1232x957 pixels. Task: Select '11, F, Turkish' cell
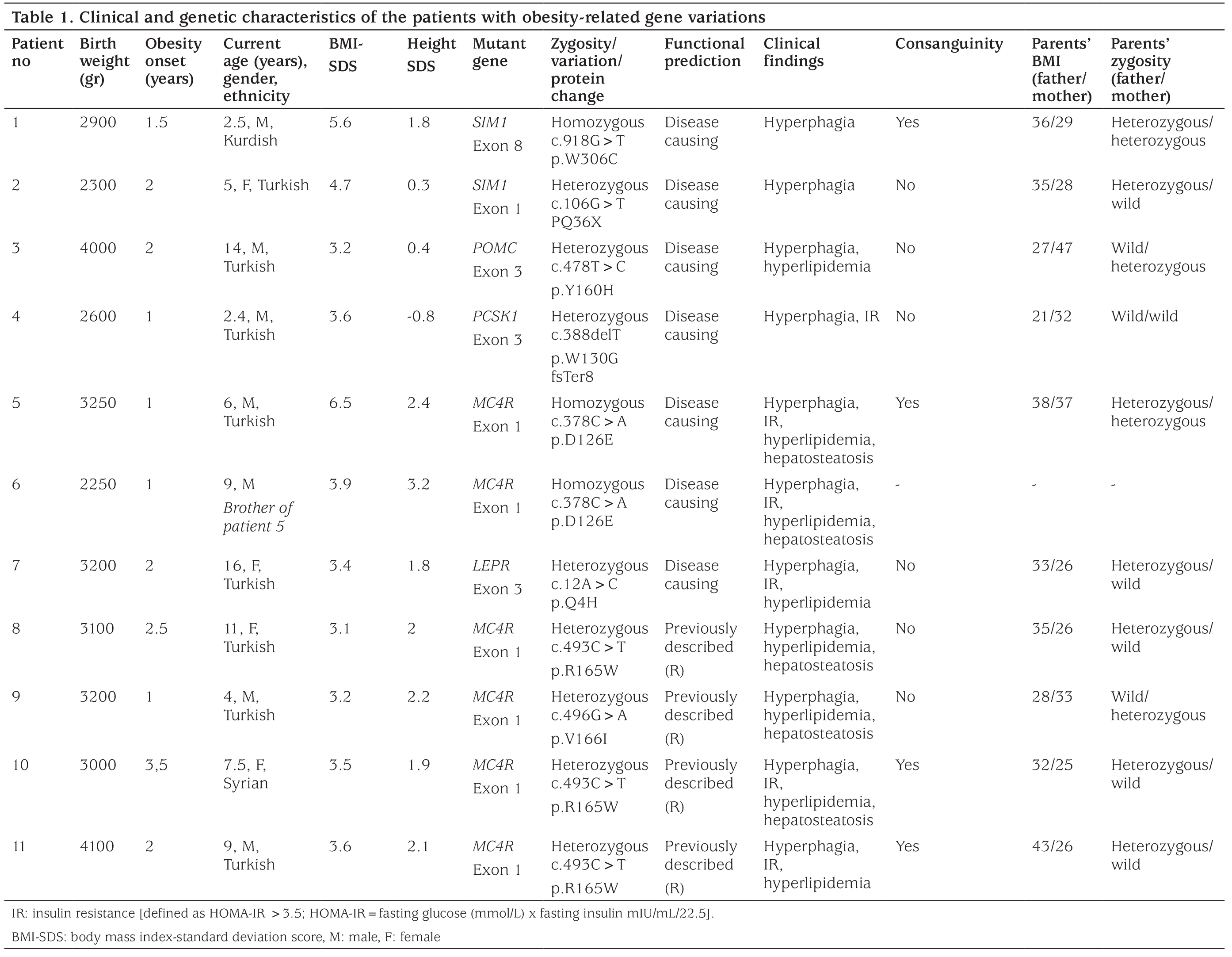[x=249, y=638]
